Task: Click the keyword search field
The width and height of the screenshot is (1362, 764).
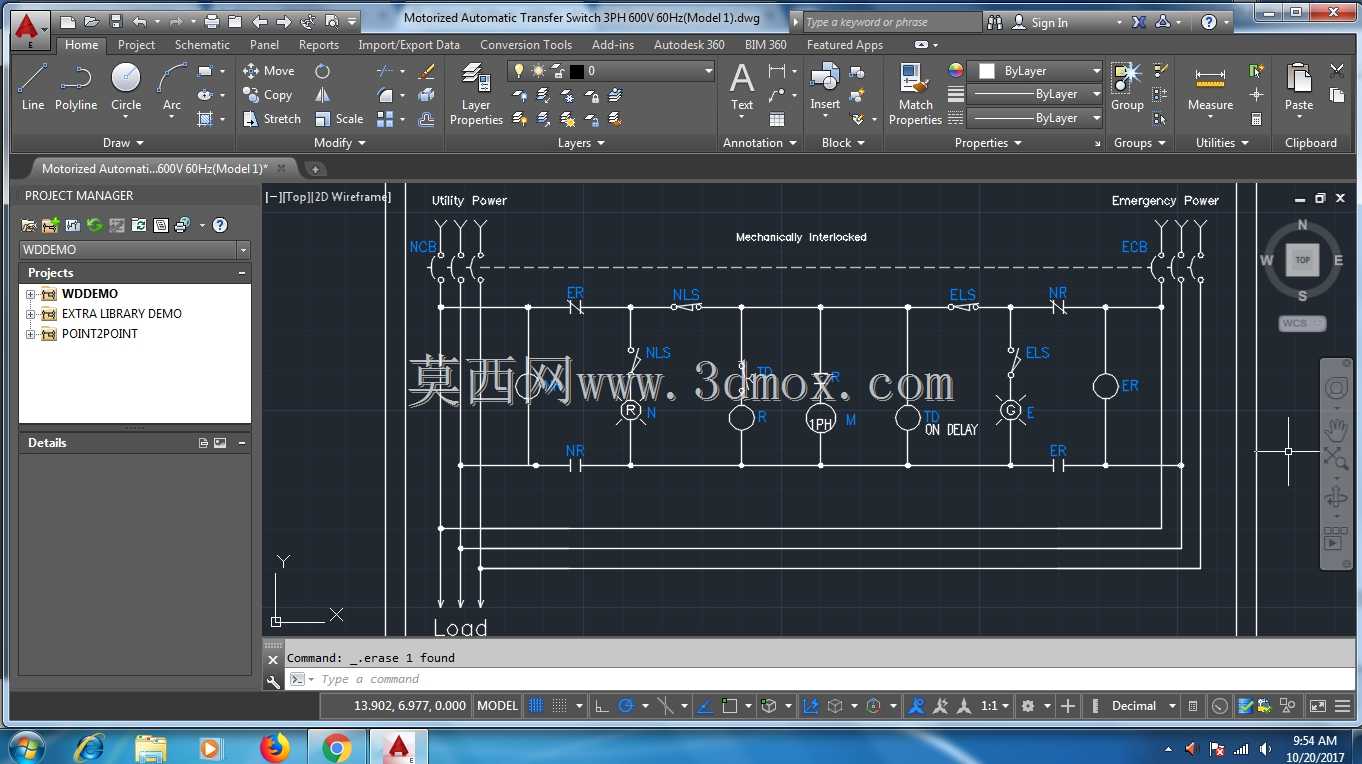Action: coord(892,22)
